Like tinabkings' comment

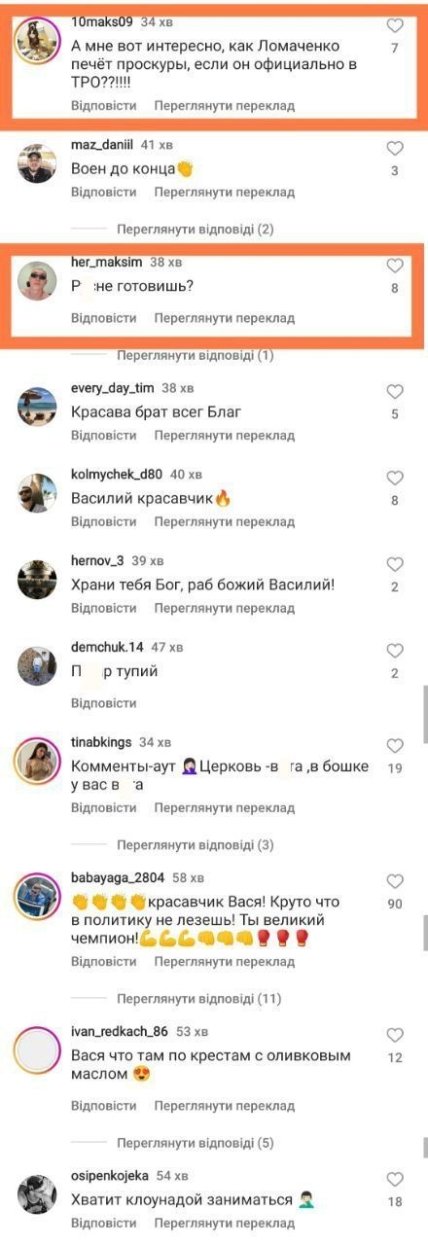point(395,746)
